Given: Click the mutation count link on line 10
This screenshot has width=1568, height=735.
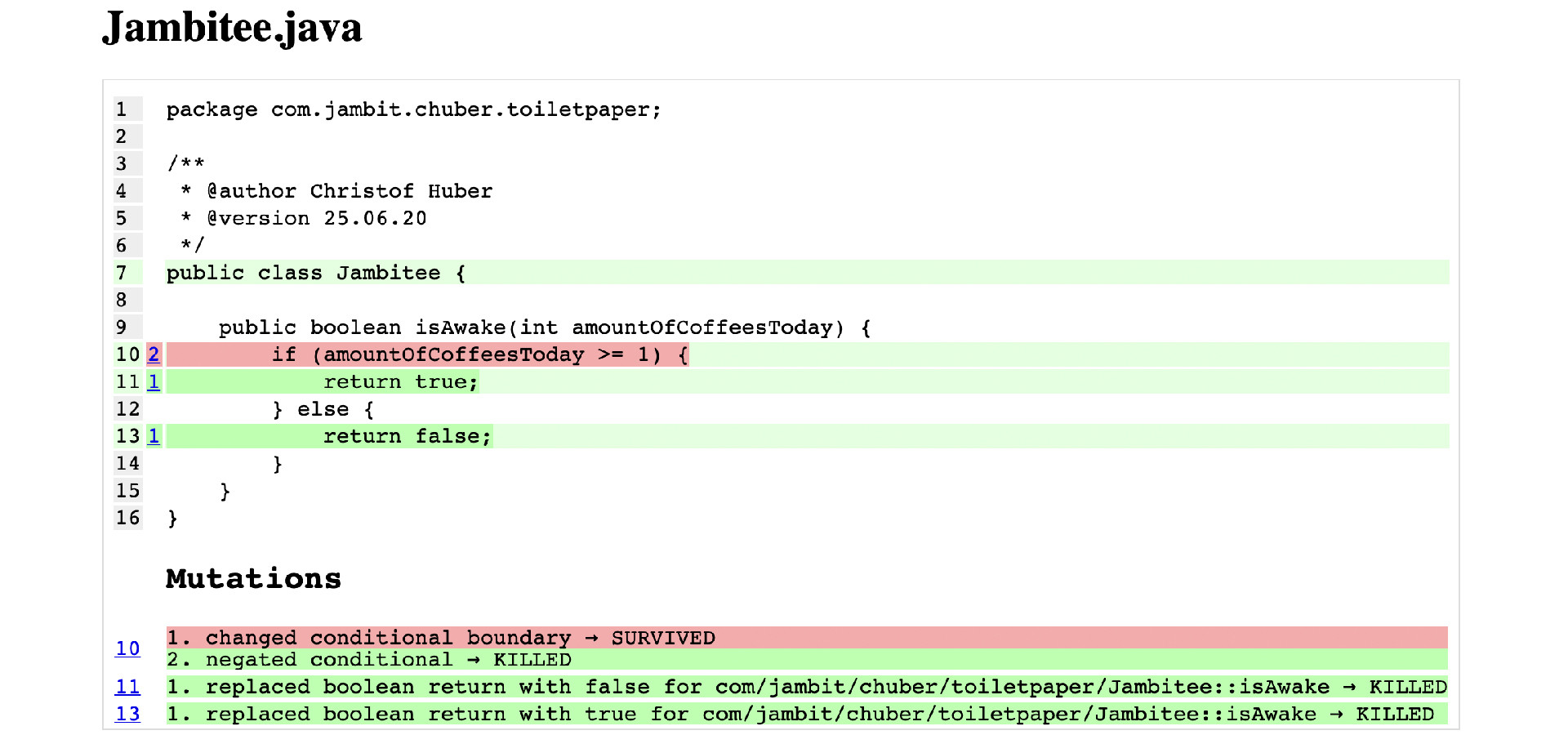Looking at the screenshot, I should (x=154, y=354).
